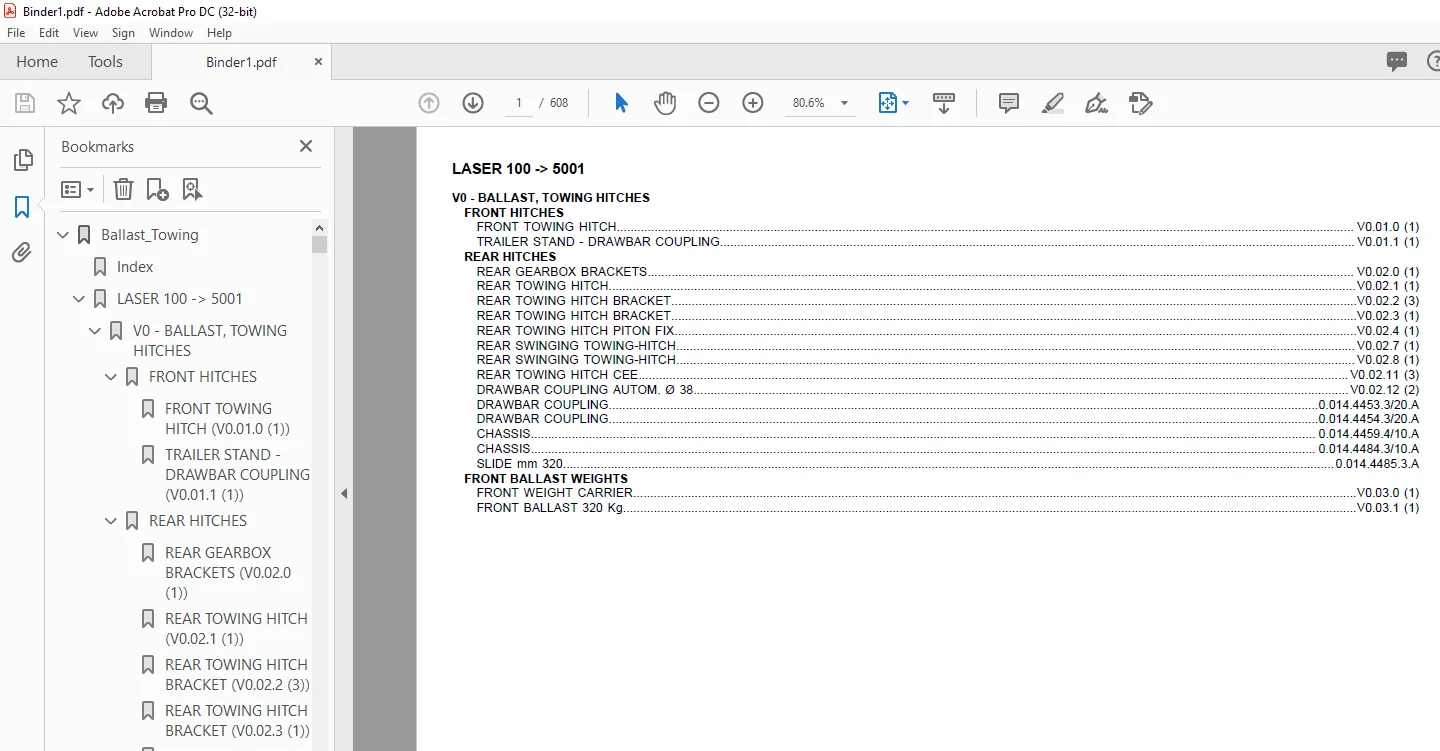
Task: Switch to the Tools tab
Action: coord(105,62)
